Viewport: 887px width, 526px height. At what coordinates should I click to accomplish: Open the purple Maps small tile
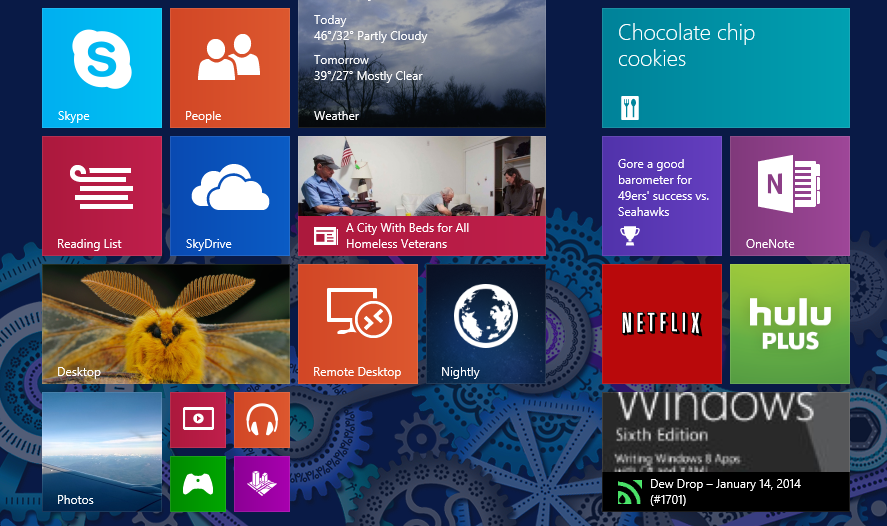coord(262,484)
